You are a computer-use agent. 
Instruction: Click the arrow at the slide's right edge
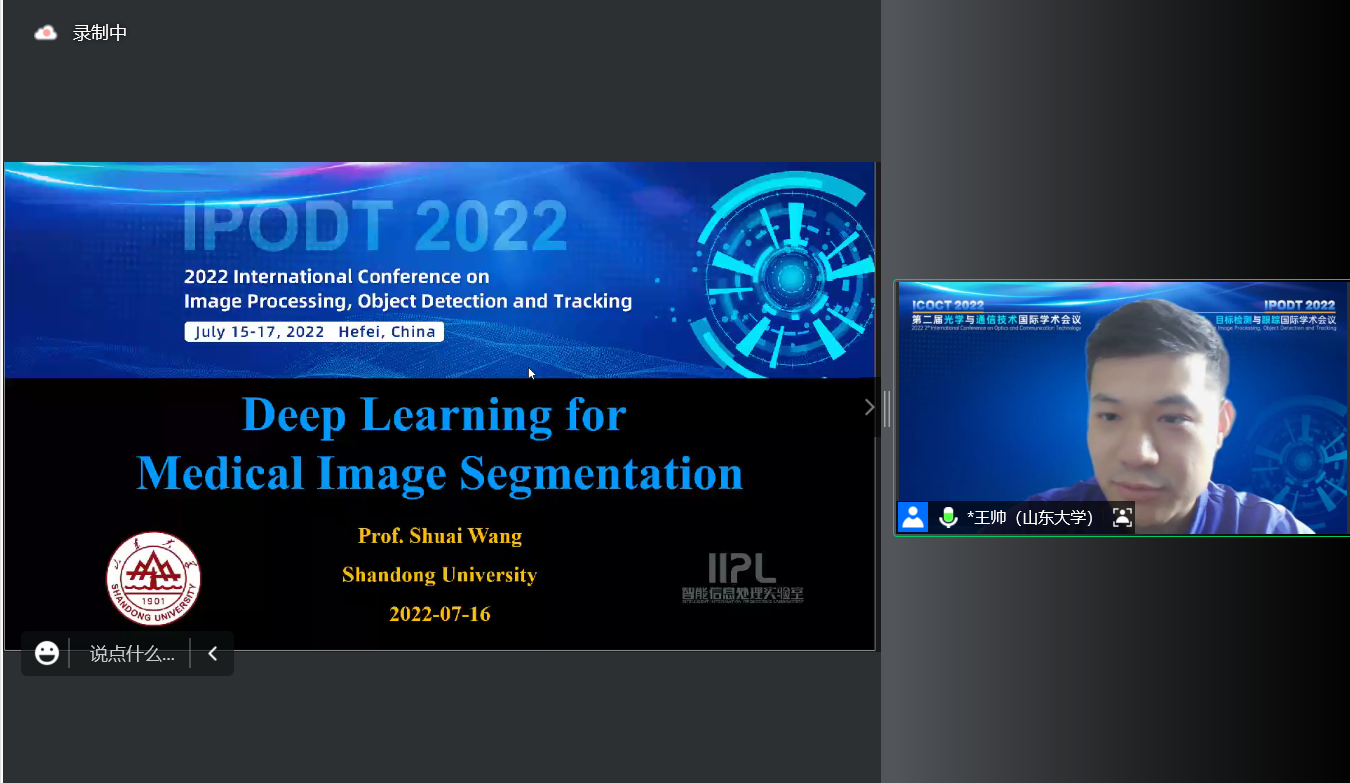point(869,407)
